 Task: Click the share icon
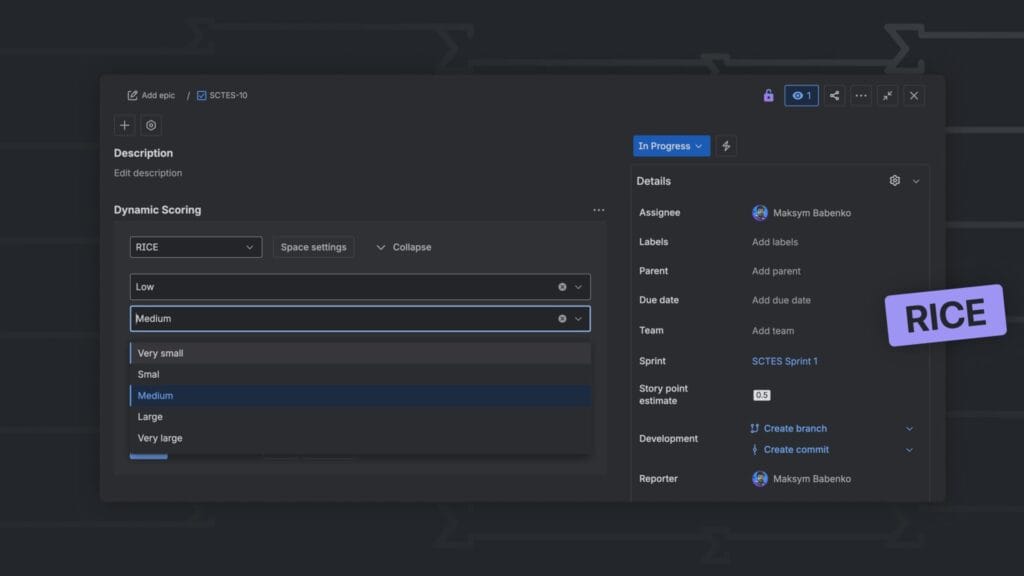coord(834,96)
